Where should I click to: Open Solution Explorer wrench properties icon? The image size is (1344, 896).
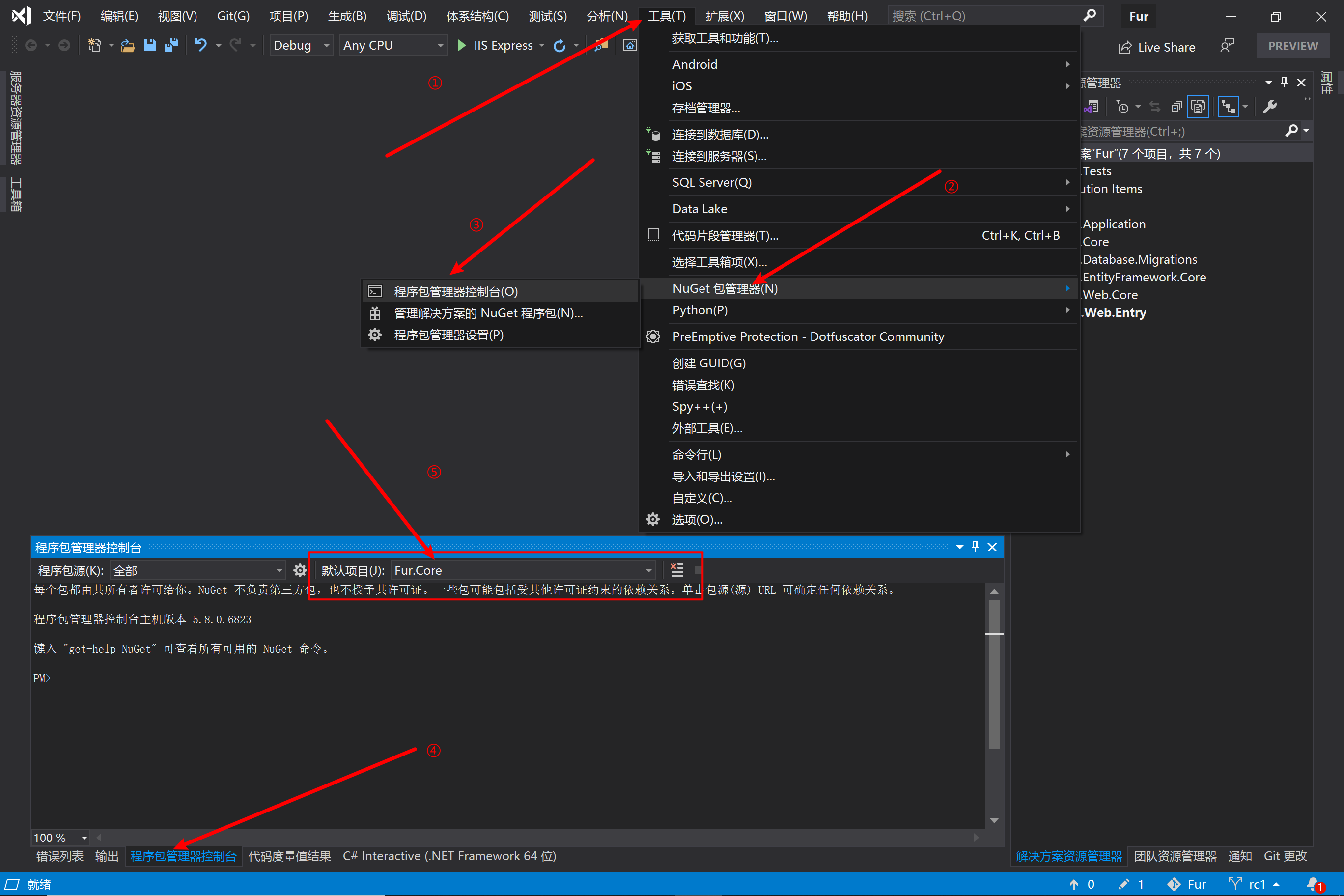(x=1270, y=107)
